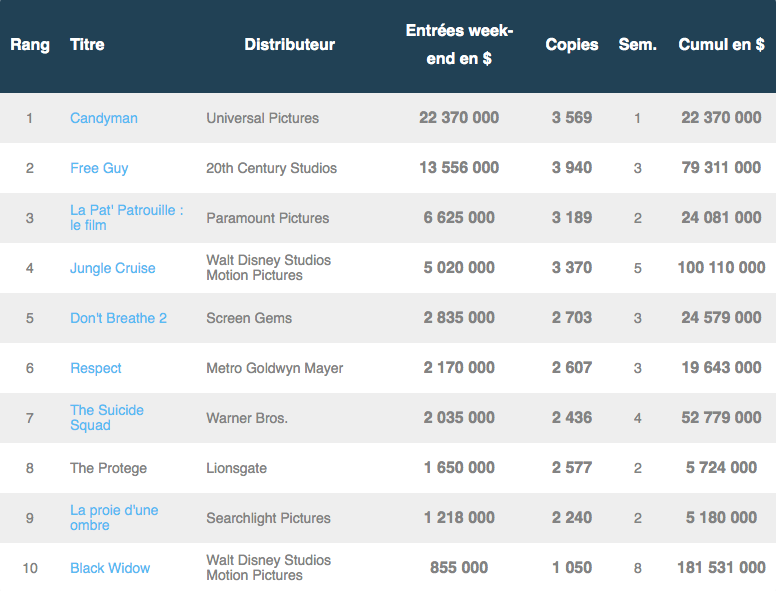Select copies value 2 703
Screen dimensions: 776x591
(572, 318)
